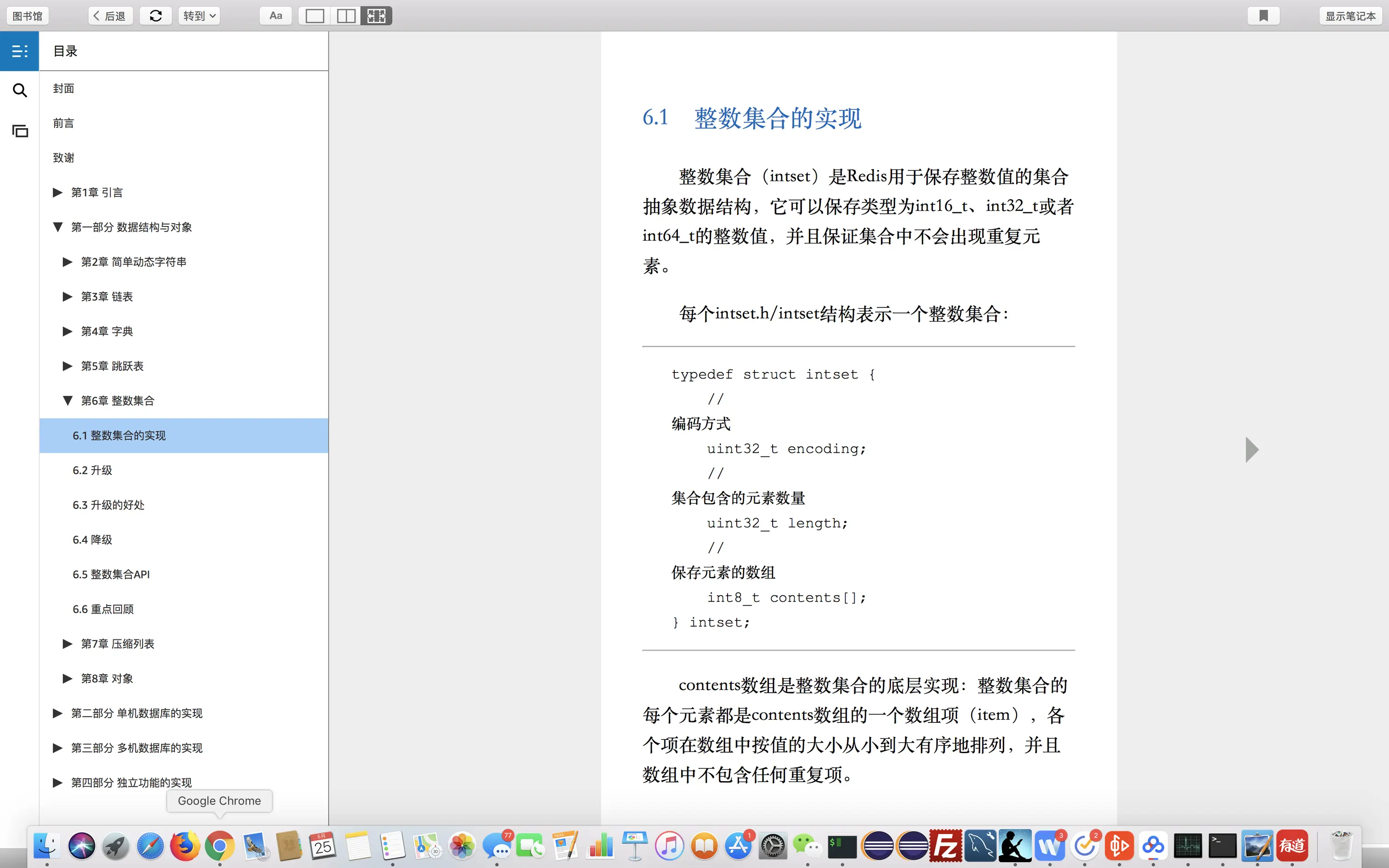Select 6.2 升级 in contents list
1389x868 pixels.
pyautogui.click(x=92, y=470)
